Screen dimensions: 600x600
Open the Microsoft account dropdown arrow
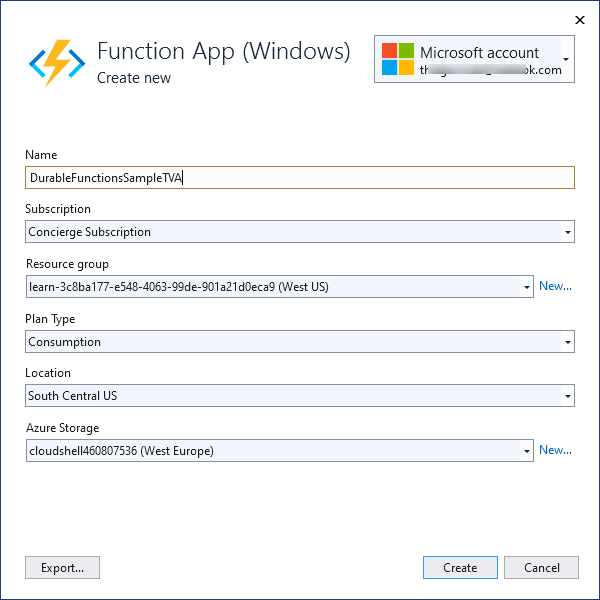[x=566, y=59]
